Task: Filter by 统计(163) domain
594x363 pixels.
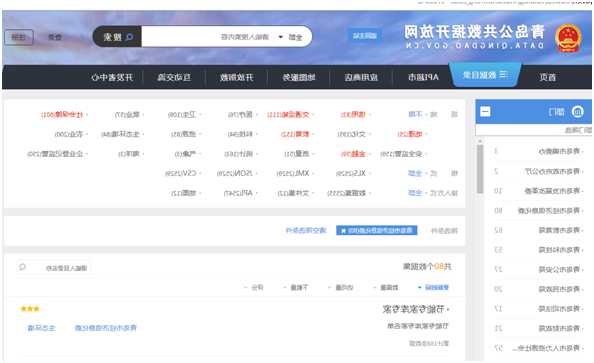Action: tap(239, 153)
